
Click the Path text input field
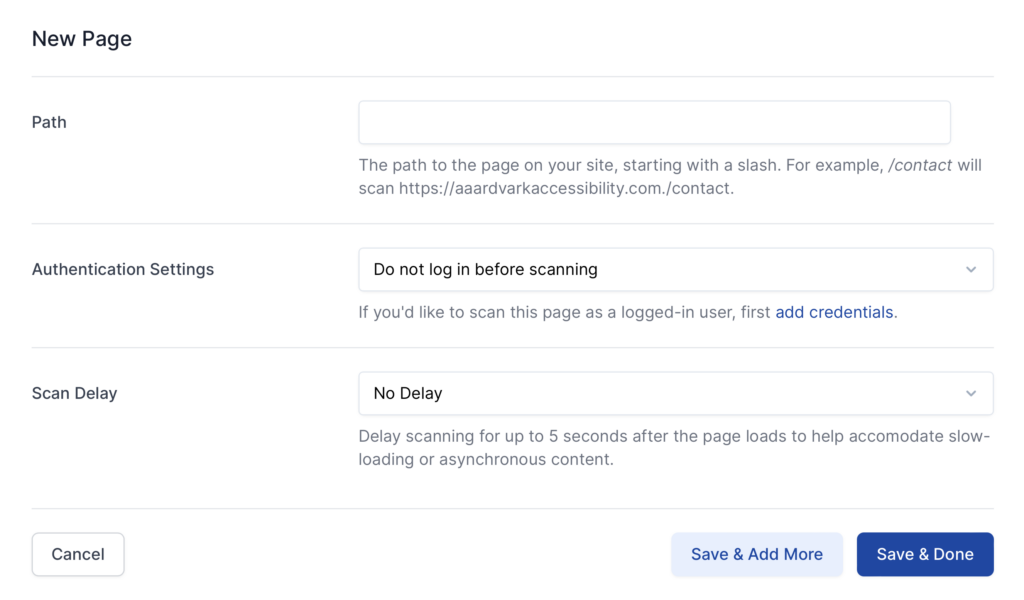[654, 122]
